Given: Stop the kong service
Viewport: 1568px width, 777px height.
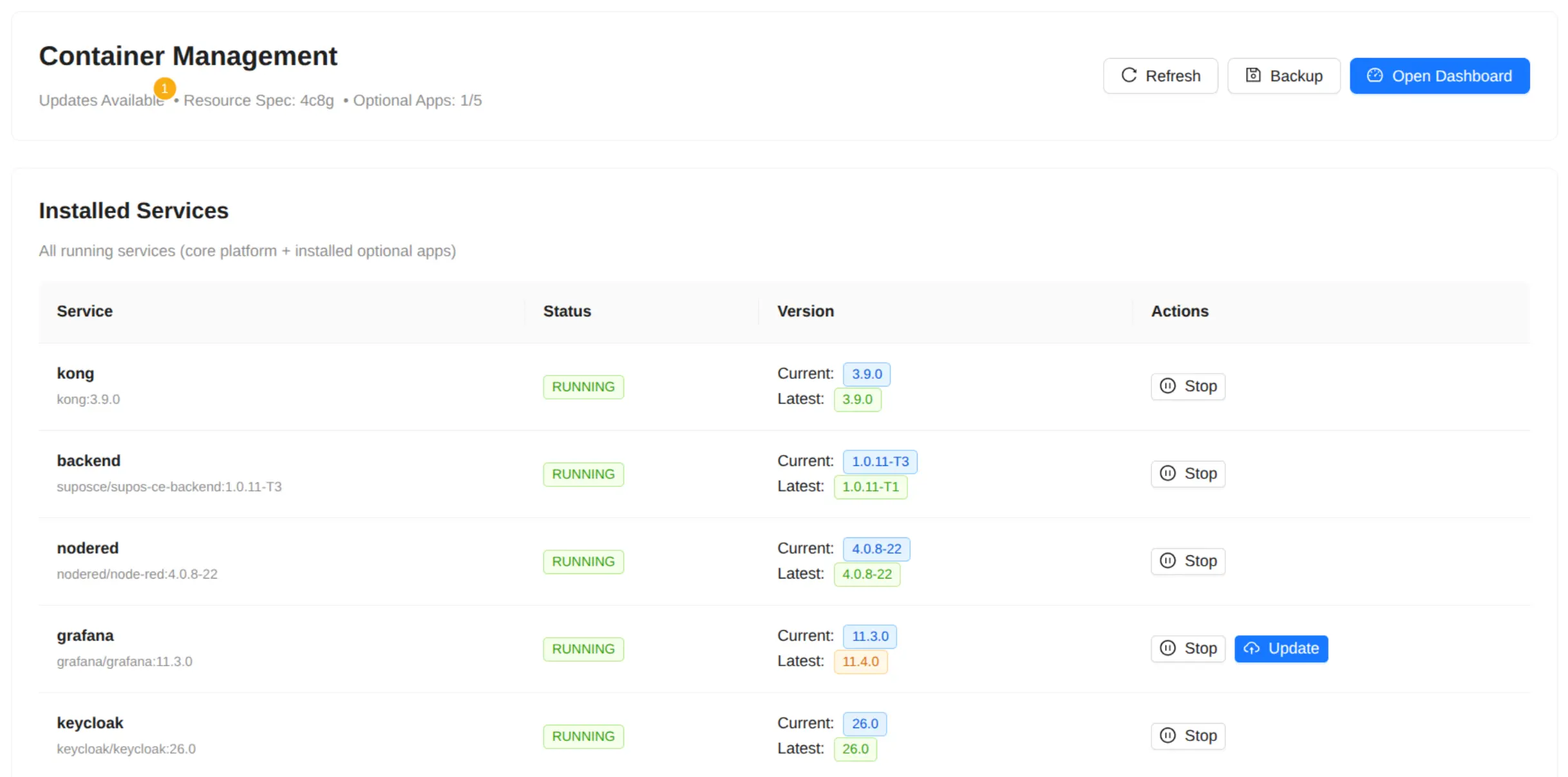Looking at the screenshot, I should coord(1187,387).
